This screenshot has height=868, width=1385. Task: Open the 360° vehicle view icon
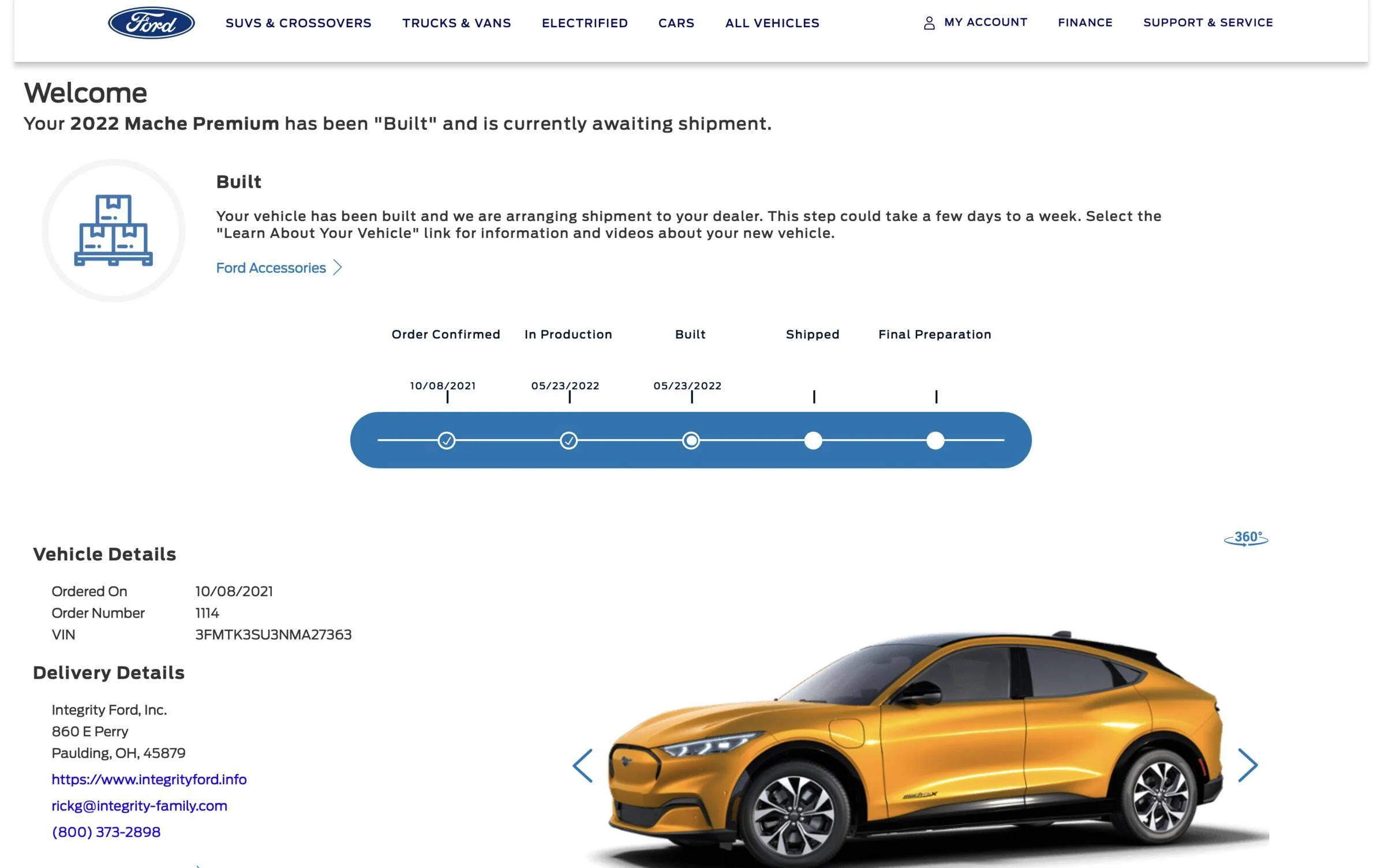point(1246,538)
